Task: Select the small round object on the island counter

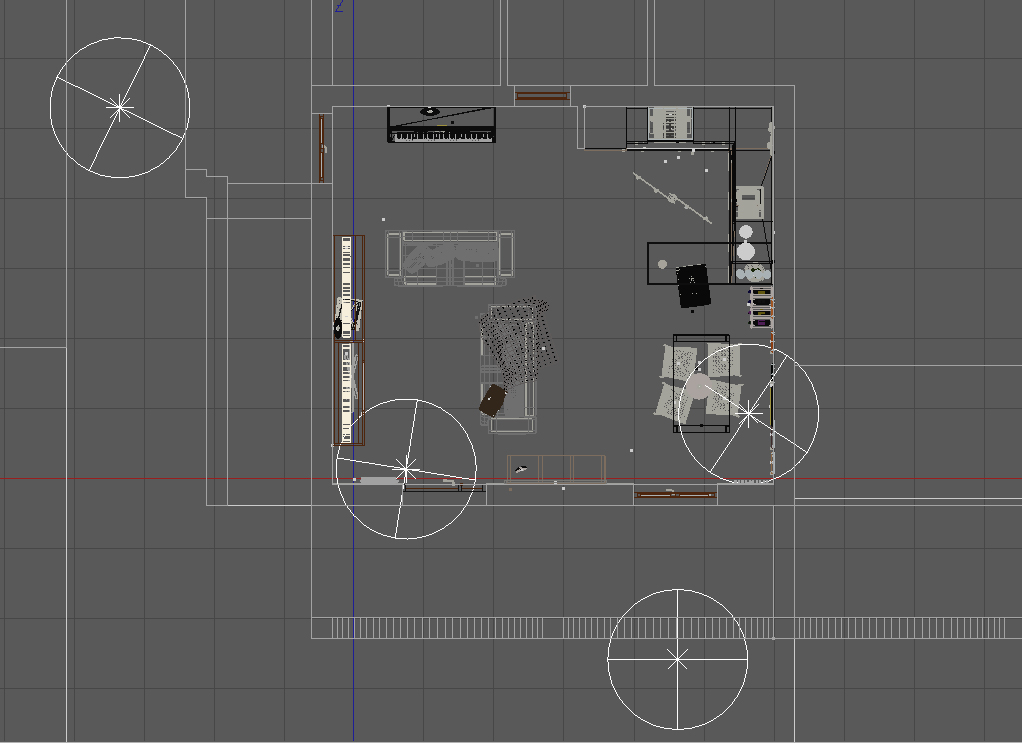Action: click(x=662, y=264)
